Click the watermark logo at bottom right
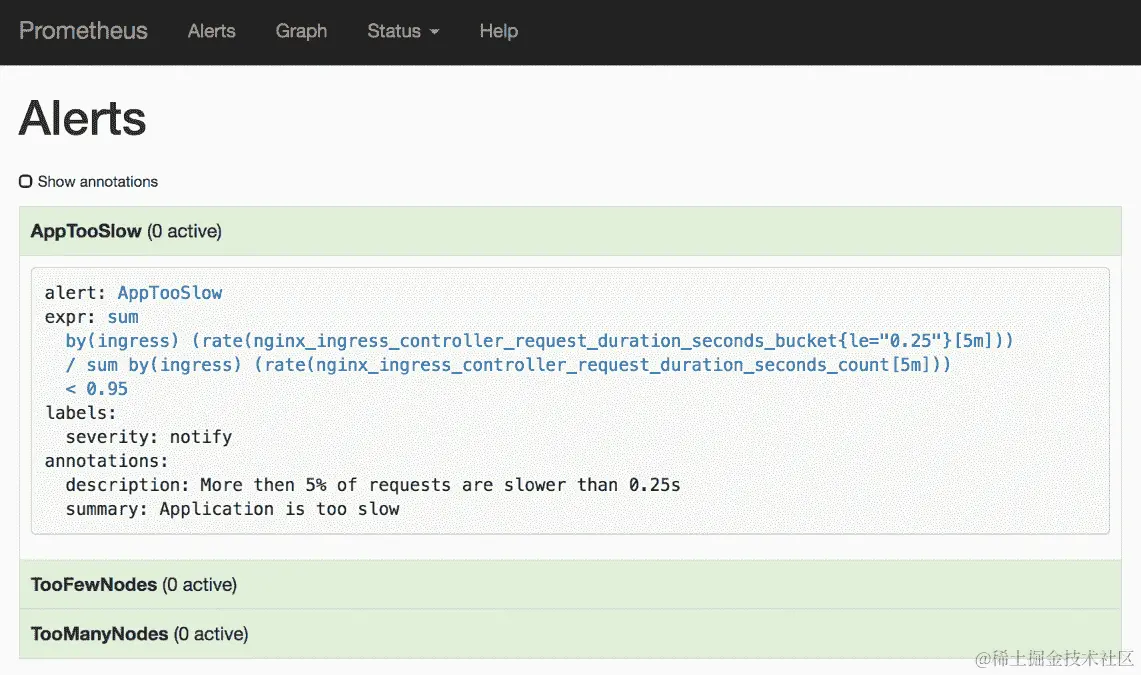Screen dimensions: 1141x675 point(1053,656)
